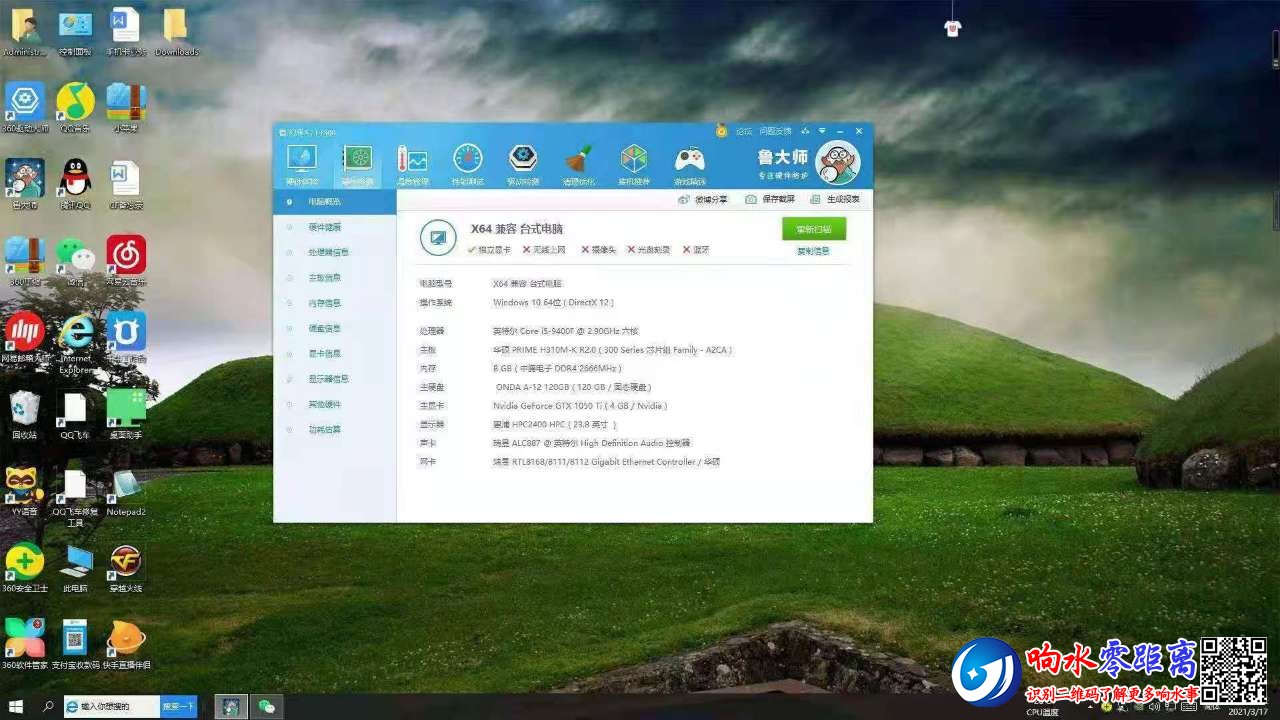Open 腾讯QQ penguin desktop icon
This screenshot has height=720, width=1280.
75,185
